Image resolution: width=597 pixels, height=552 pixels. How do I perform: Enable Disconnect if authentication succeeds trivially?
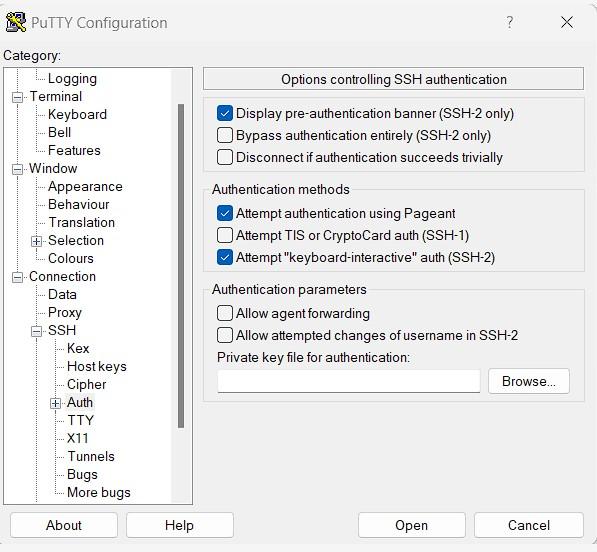[x=225, y=158]
